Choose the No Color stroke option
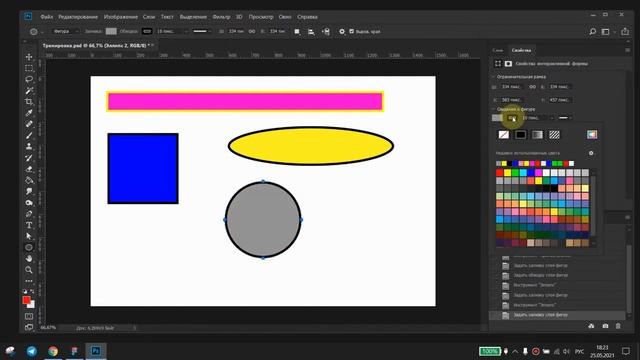The height and width of the screenshot is (360, 640). coord(504,135)
